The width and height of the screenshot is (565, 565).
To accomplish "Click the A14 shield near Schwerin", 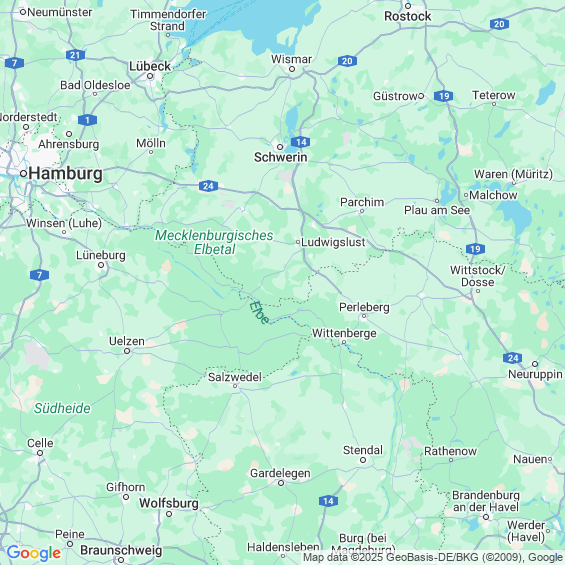I will pyautogui.click(x=301, y=142).
